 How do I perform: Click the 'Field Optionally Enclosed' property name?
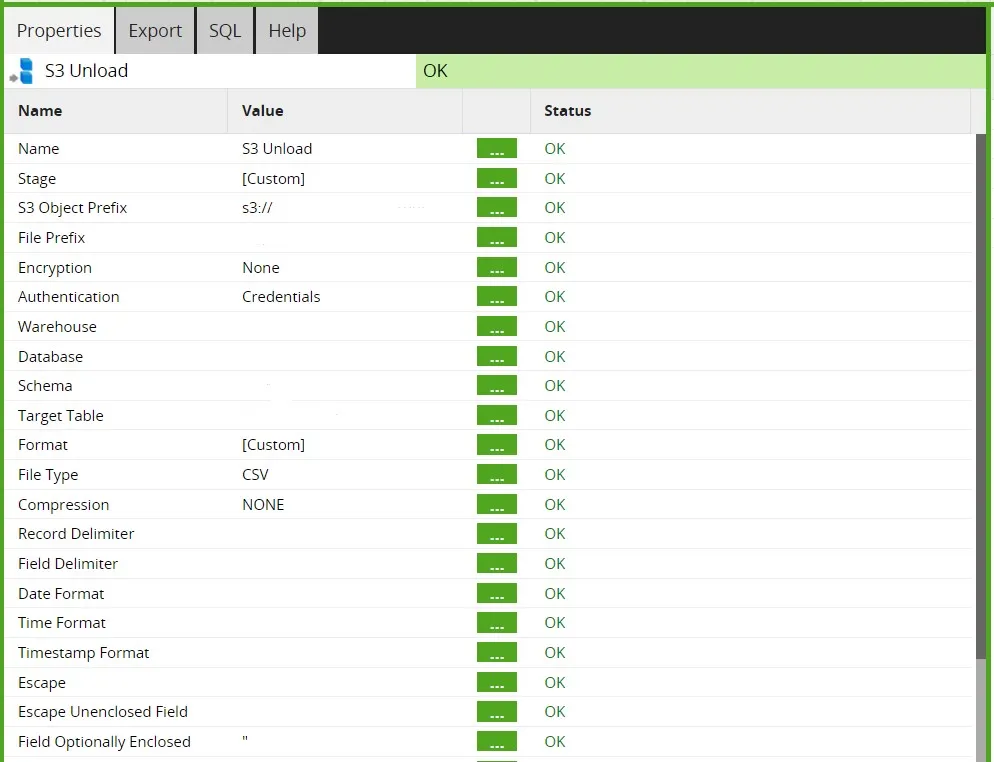[104, 742]
